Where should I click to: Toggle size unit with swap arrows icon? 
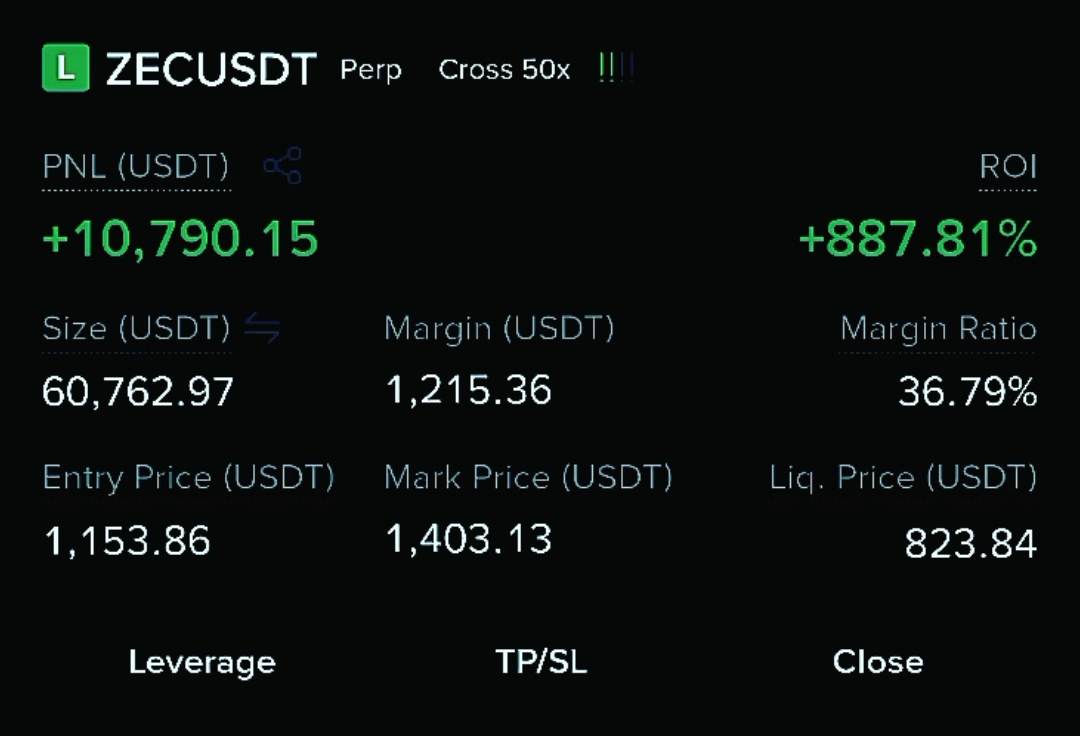click(262, 328)
